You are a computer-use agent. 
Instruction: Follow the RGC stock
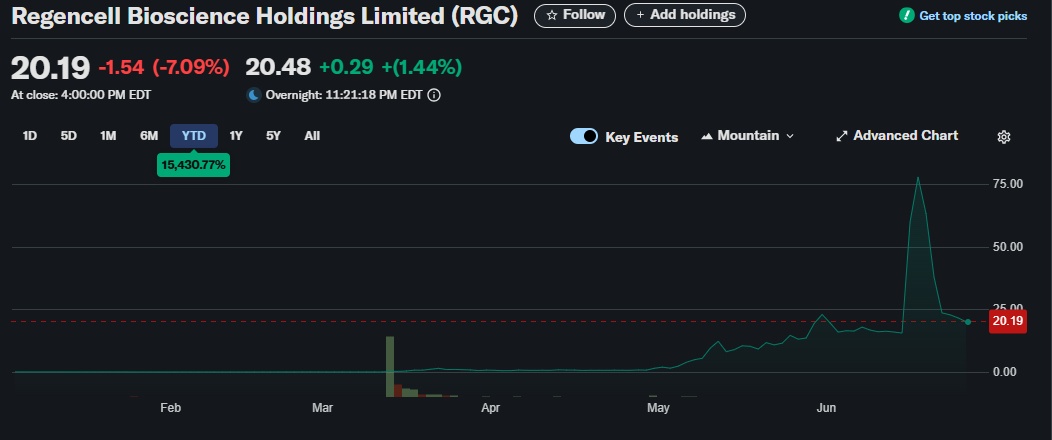(x=575, y=15)
